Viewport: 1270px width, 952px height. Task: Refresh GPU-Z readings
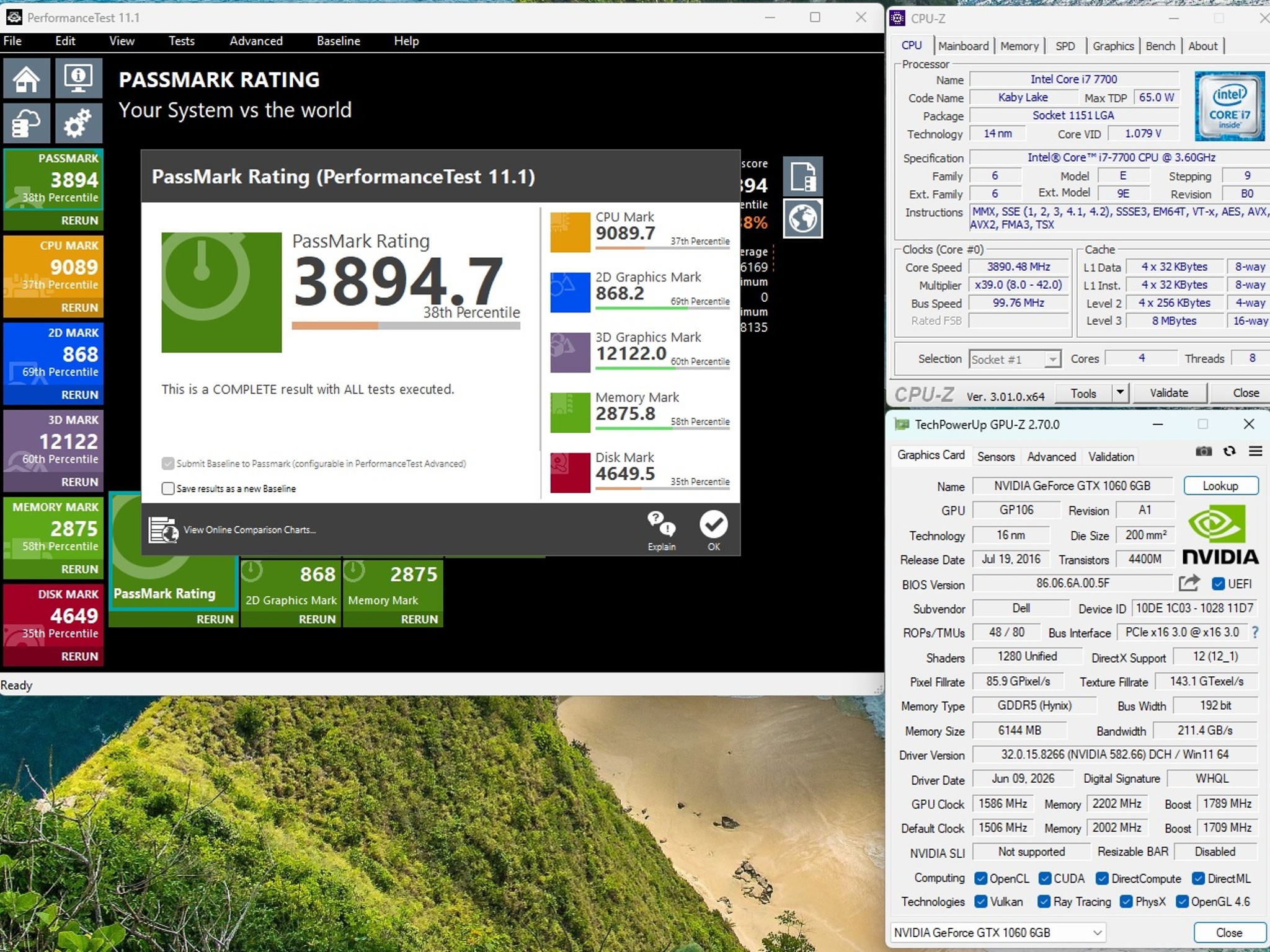pos(1230,451)
